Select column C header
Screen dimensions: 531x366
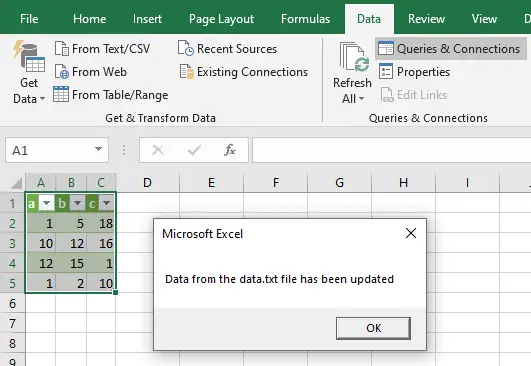pyautogui.click(x=101, y=183)
